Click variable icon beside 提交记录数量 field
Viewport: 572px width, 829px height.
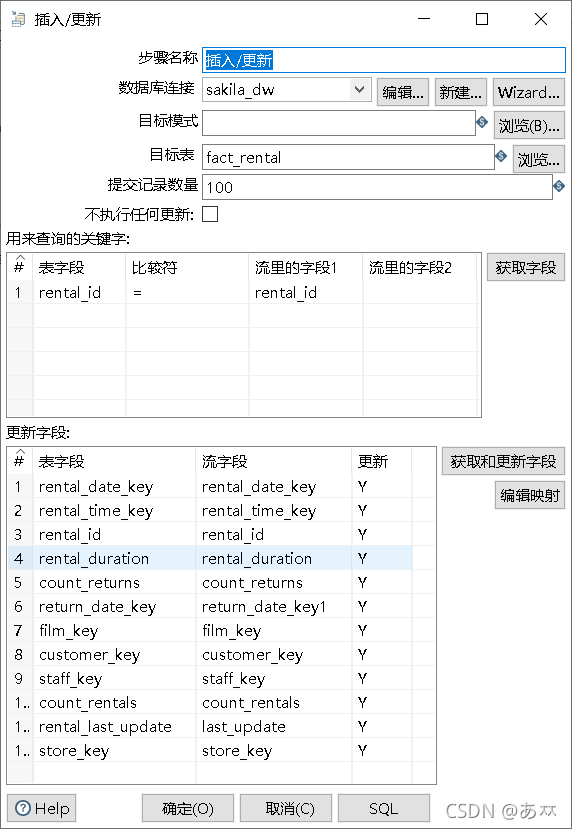pos(559,186)
